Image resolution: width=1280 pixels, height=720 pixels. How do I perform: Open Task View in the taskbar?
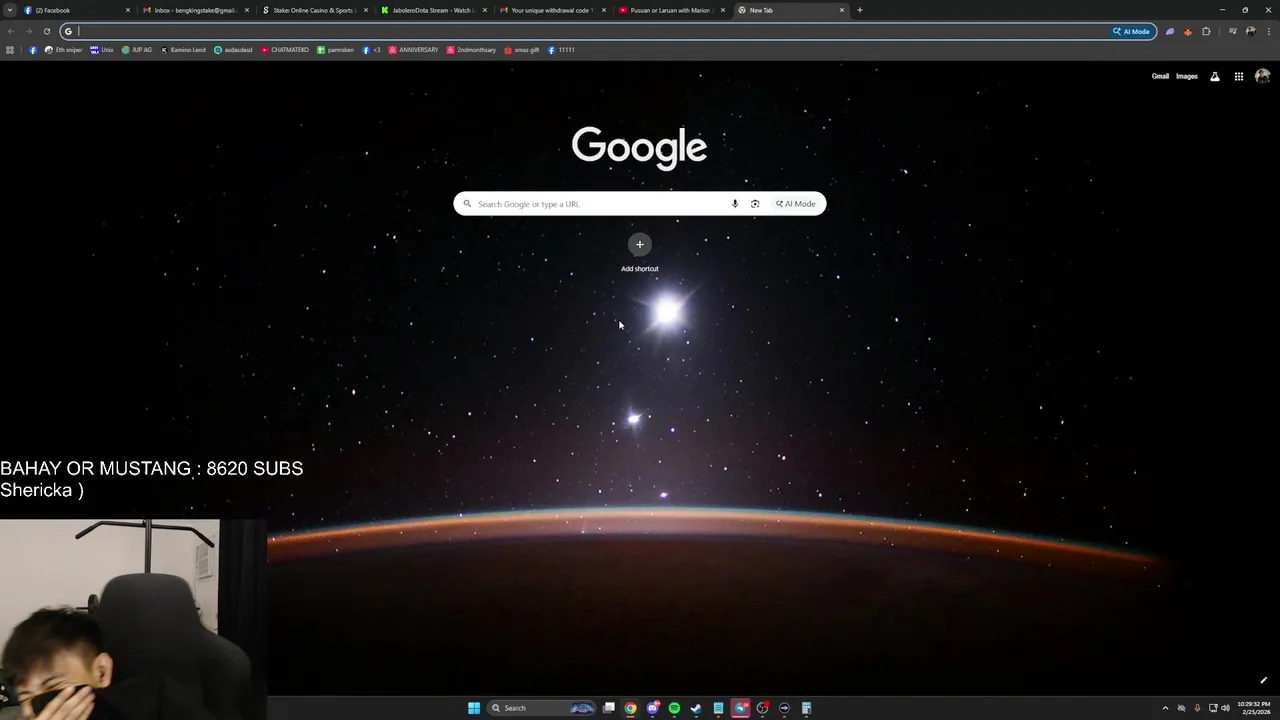(608, 708)
